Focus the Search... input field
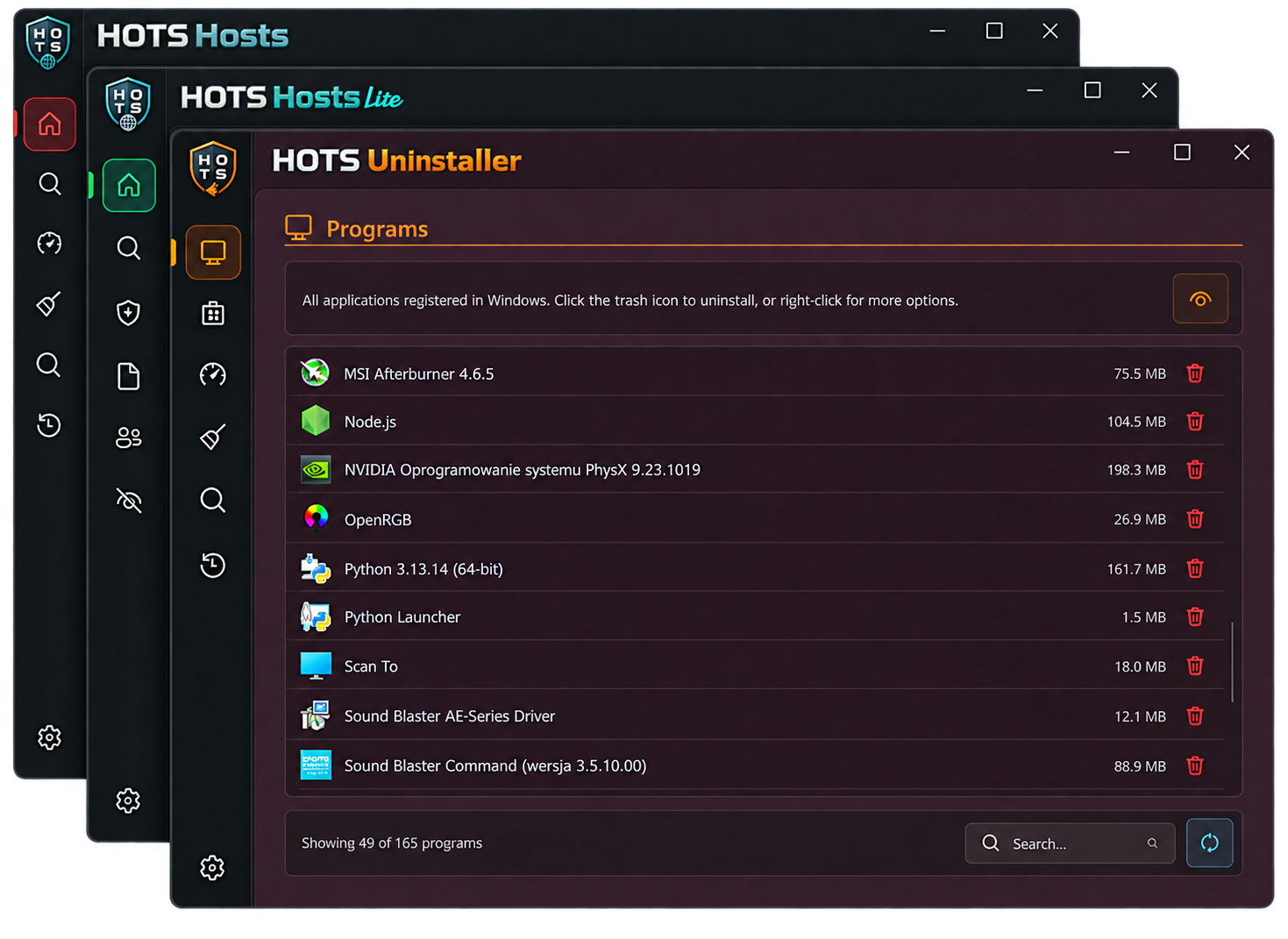The width and height of the screenshot is (1288, 939). pos(1070,843)
